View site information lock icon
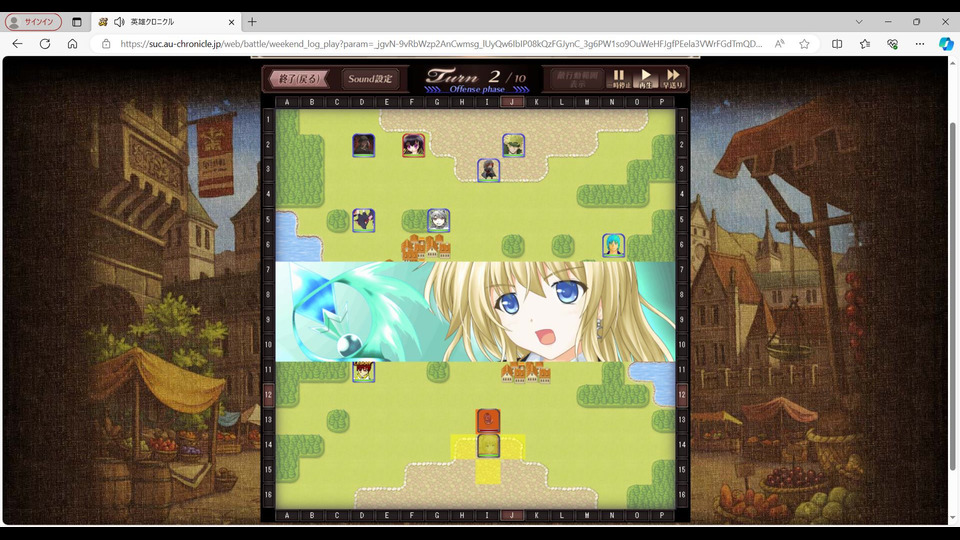This screenshot has height=540, width=960. [106, 44]
